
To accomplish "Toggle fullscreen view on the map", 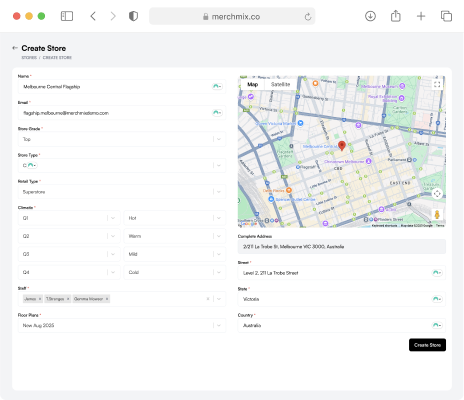I will tap(437, 84).
